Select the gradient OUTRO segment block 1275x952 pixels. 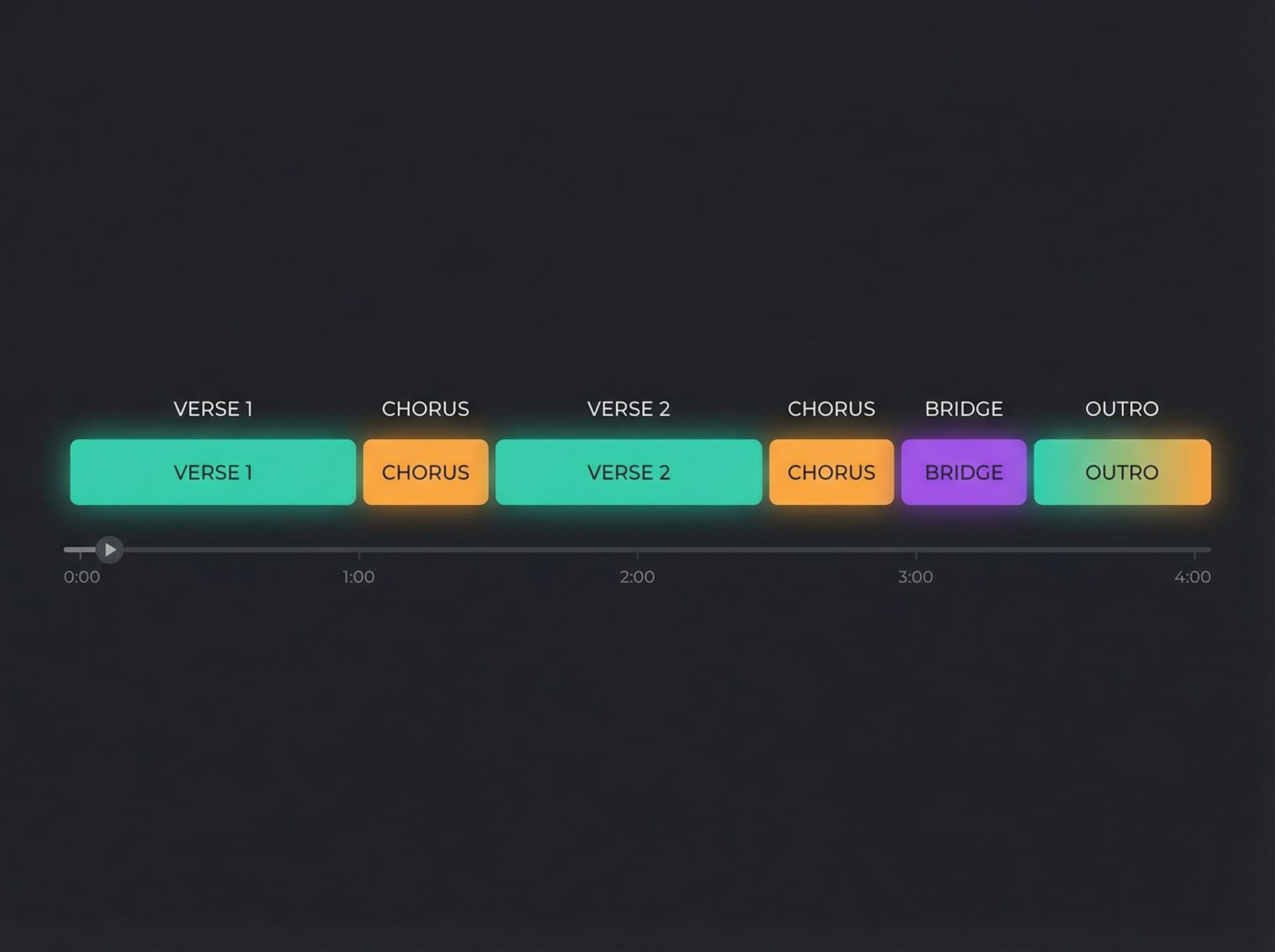click(x=1122, y=472)
